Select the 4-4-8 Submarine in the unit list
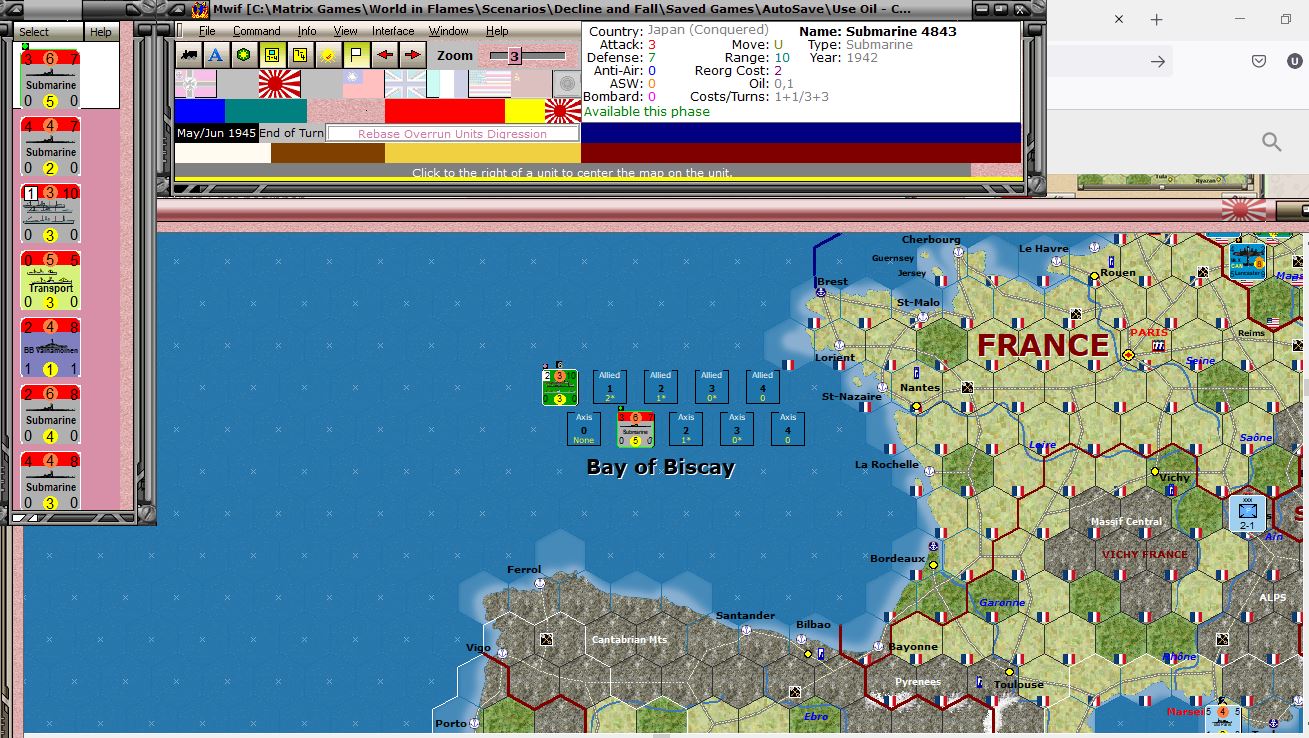Screen dimensions: 1309x738 point(51,480)
